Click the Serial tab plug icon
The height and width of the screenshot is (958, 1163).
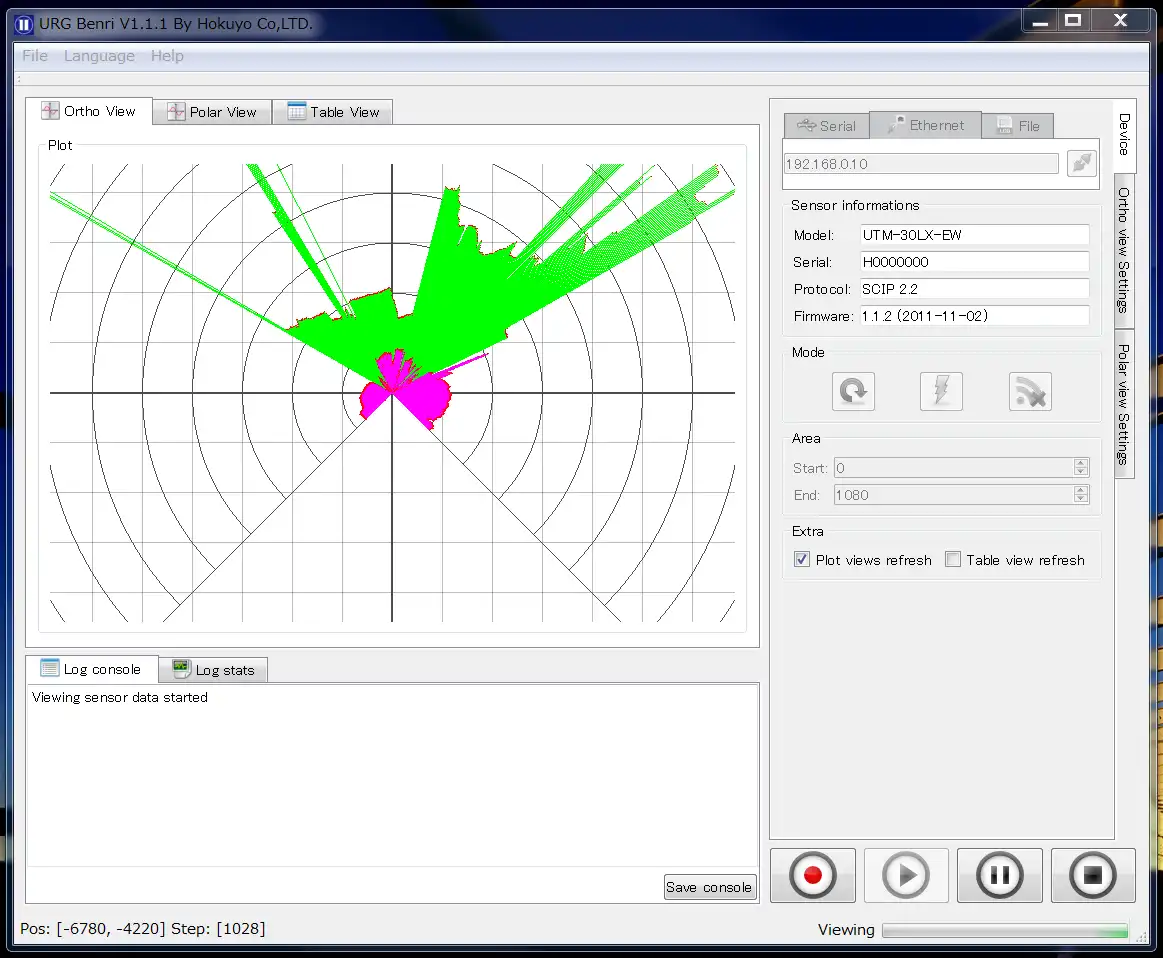(x=806, y=125)
